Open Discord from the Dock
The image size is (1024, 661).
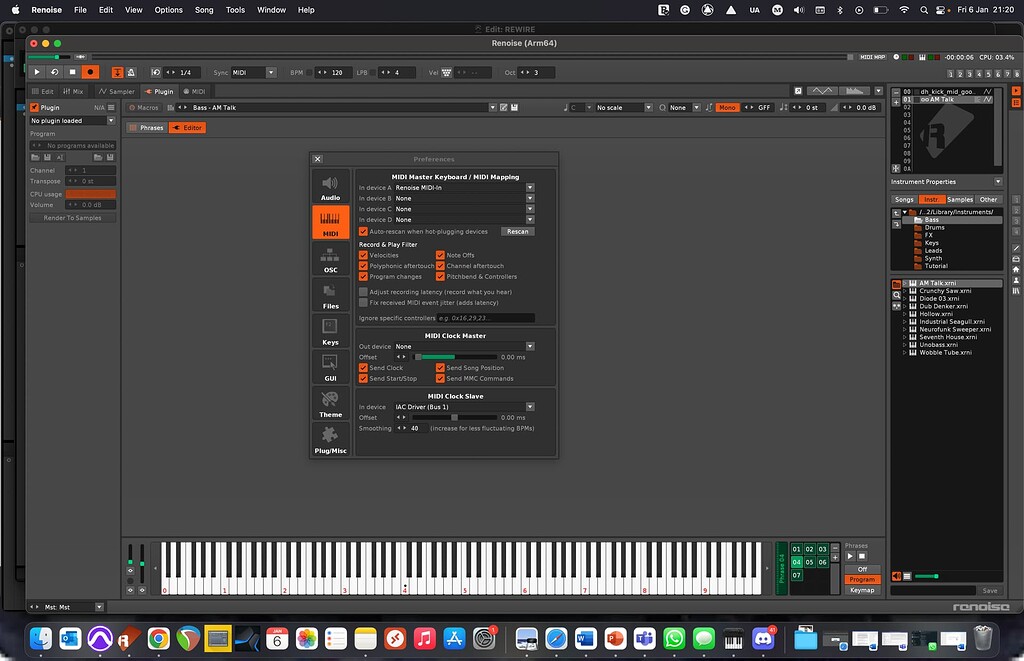click(763, 638)
